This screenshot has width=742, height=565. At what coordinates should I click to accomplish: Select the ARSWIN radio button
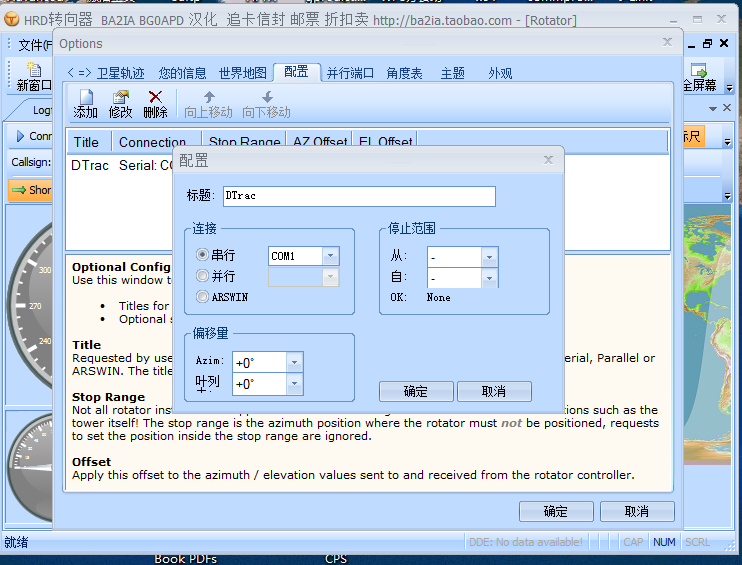pyautogui.click(x=203, y=296)
